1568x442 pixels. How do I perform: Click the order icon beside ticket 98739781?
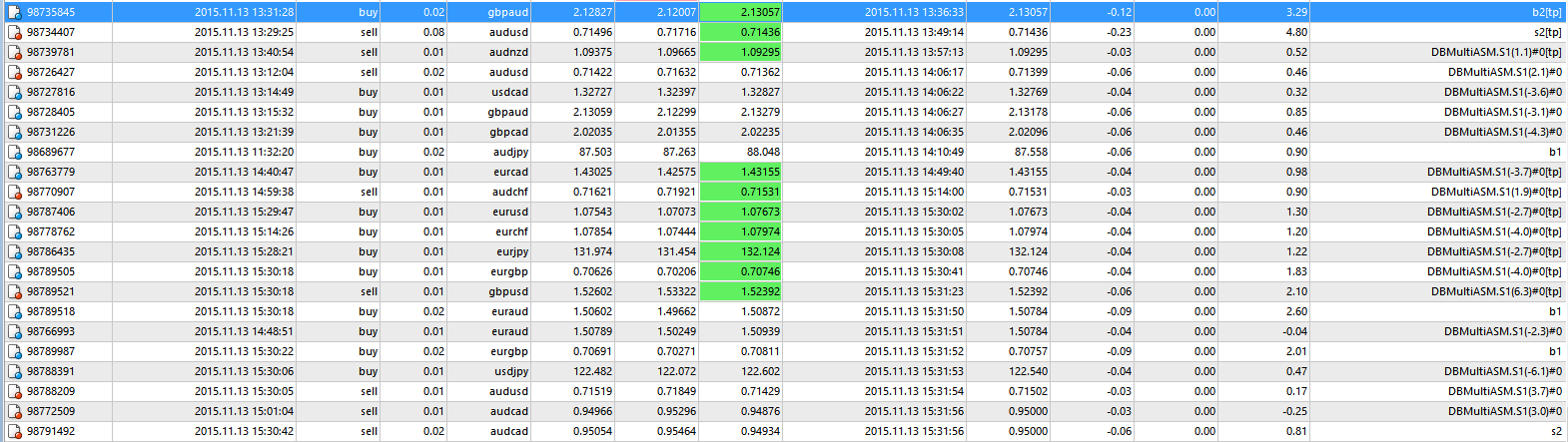[15, 52]
